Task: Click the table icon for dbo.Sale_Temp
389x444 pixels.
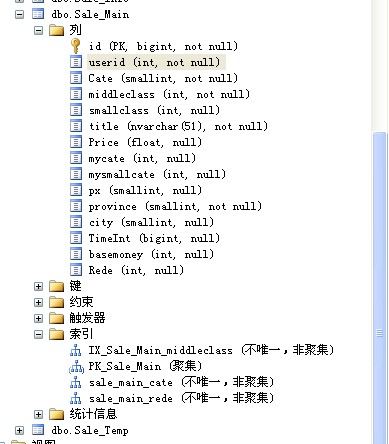Action: point(38,430)
